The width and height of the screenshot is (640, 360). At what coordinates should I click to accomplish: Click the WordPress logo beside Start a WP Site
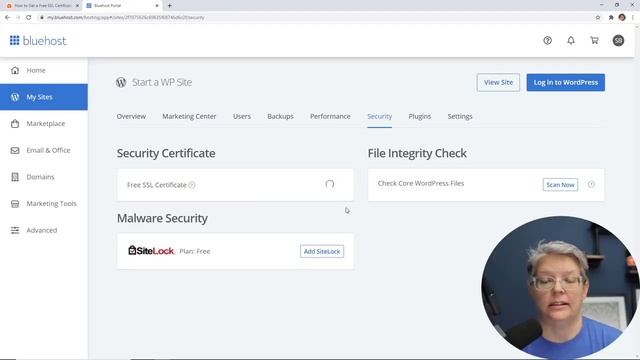tap(121, 82)
